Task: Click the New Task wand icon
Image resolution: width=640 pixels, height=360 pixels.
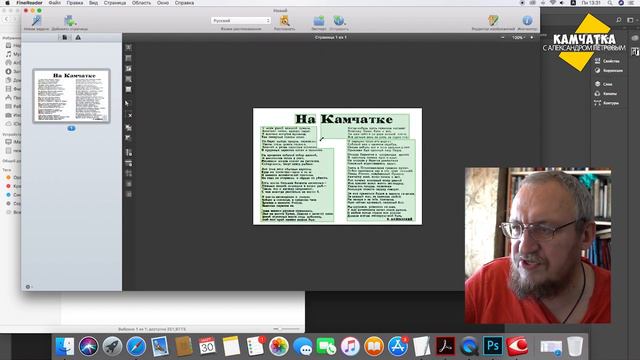Action: coord(37,20)
